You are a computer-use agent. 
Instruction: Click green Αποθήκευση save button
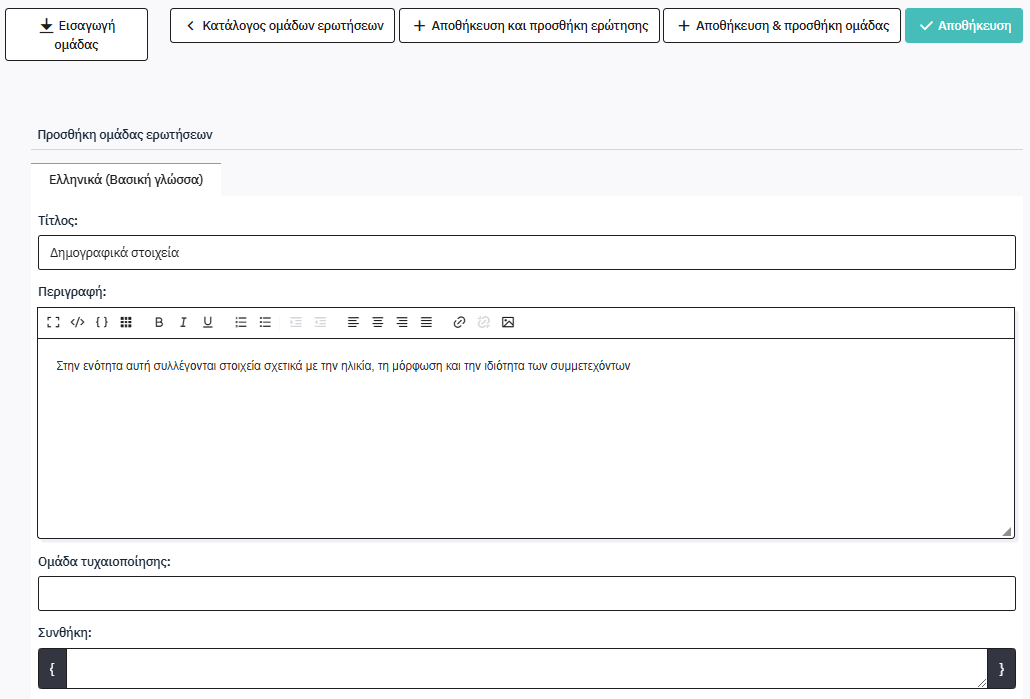tap(964, 26)
